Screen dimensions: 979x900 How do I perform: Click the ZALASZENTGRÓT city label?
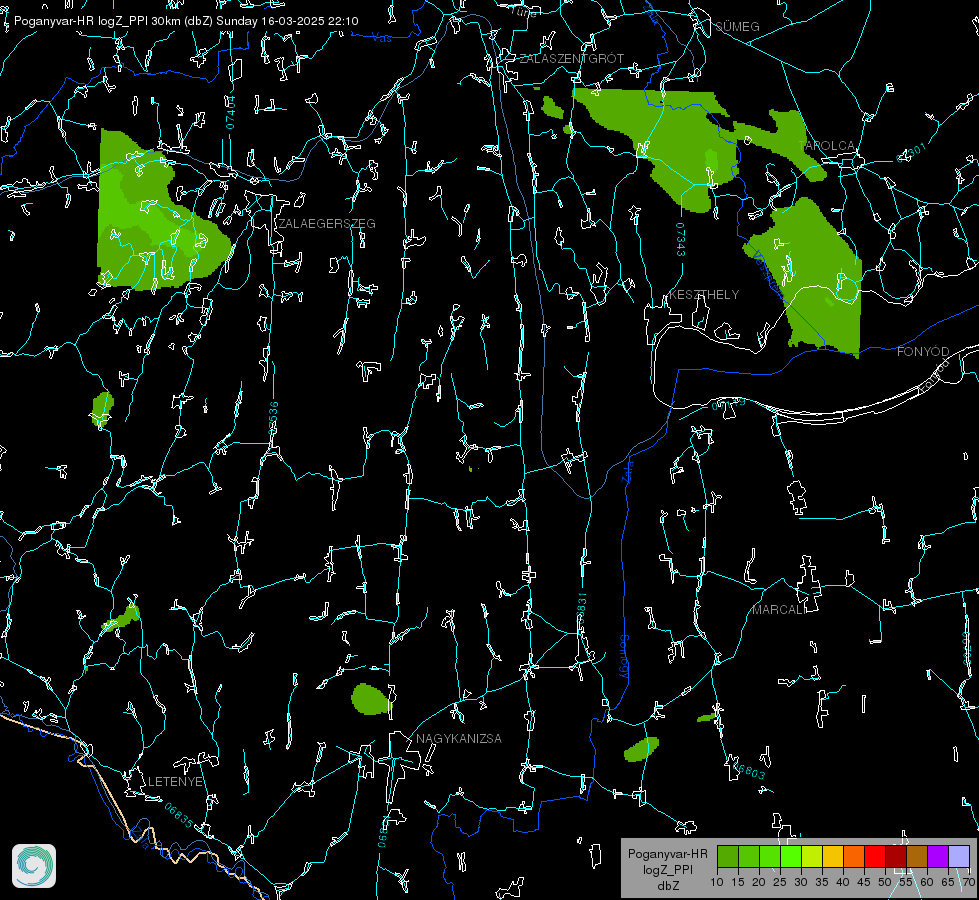point(572,59)
